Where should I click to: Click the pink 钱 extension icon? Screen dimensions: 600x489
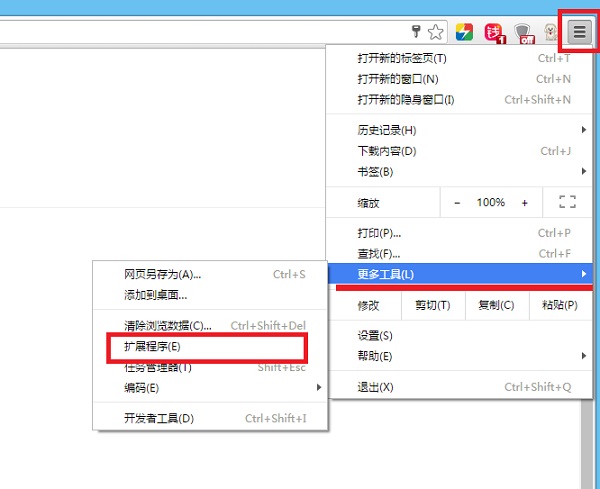493,33
